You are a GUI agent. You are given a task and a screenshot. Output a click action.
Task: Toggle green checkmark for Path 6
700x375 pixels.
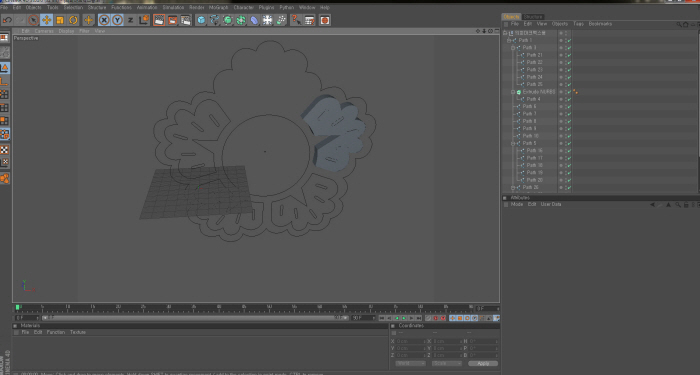[x=569, y=107]
